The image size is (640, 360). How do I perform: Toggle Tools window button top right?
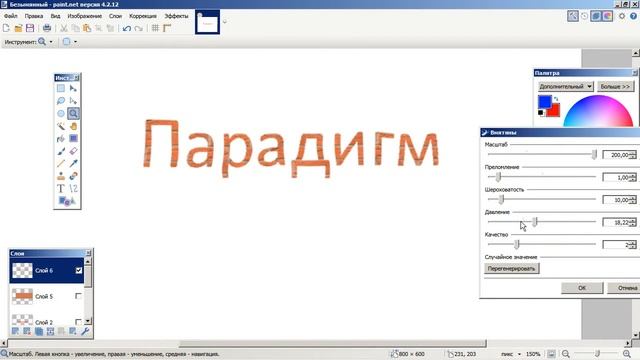point(573,16)
